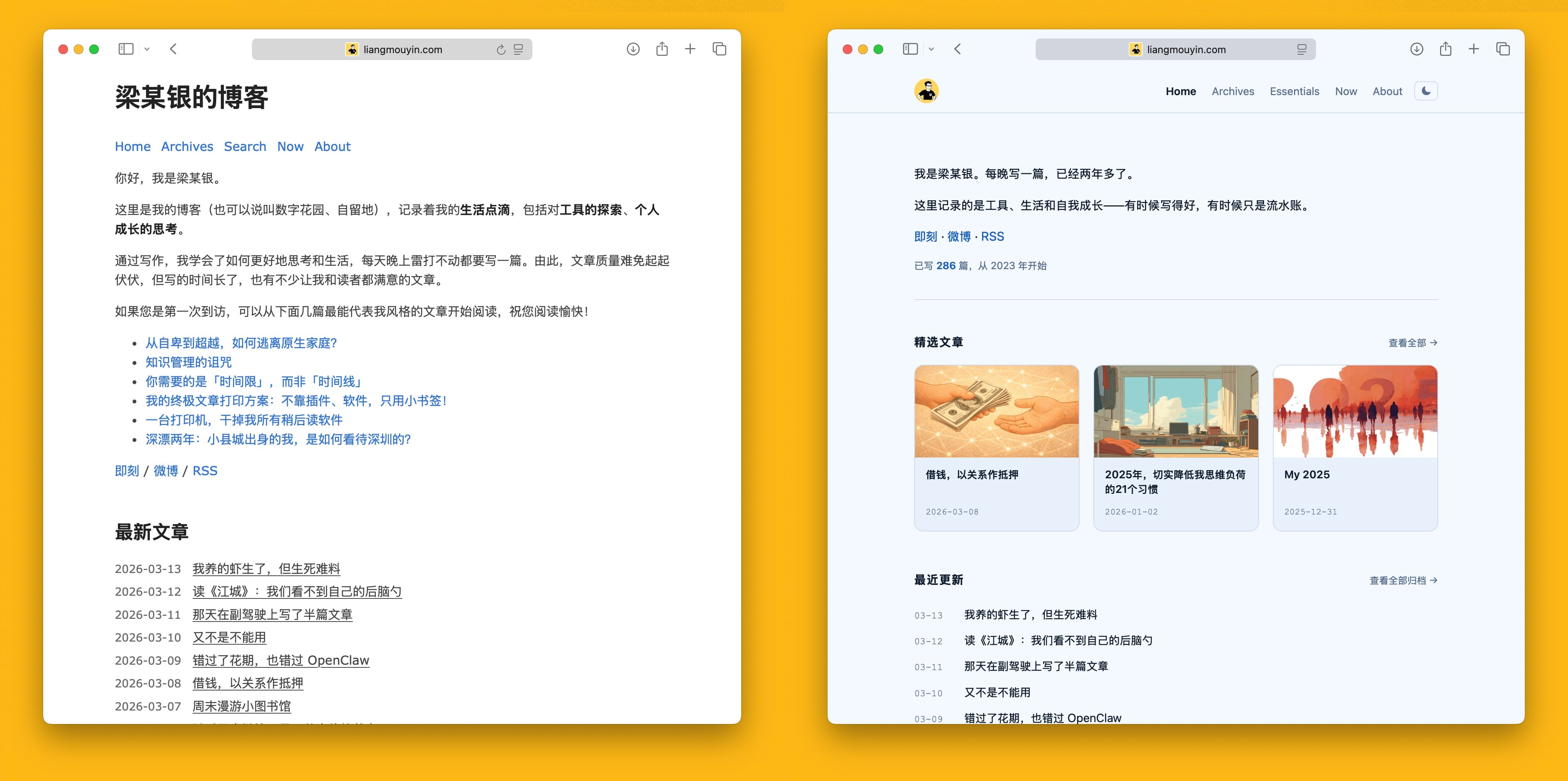
Task: Open article 深漂两年：小县城出身的我
Action: tap(278, 439)
